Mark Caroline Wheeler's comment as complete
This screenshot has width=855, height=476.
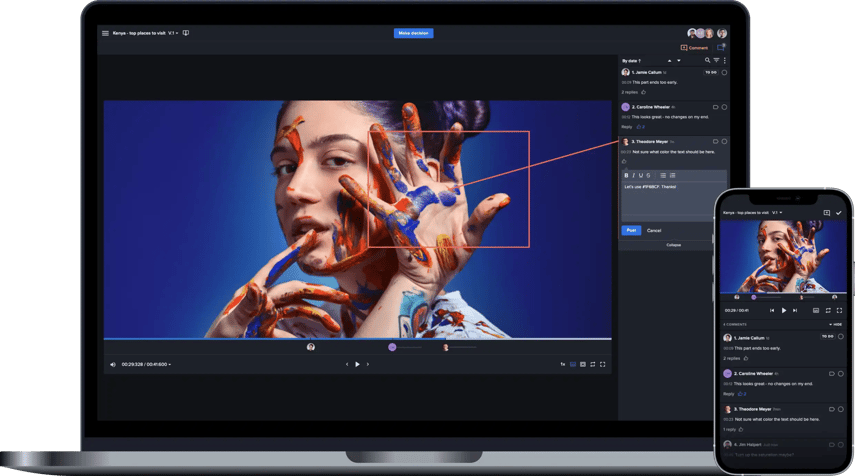click(724, 107)
